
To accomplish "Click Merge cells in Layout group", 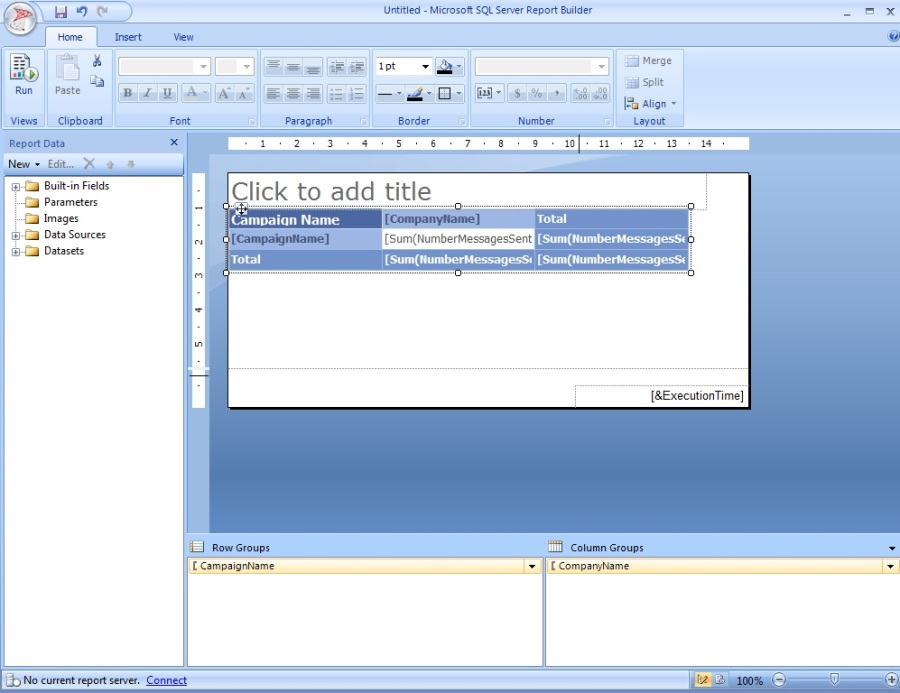I will tap(648, 61).
